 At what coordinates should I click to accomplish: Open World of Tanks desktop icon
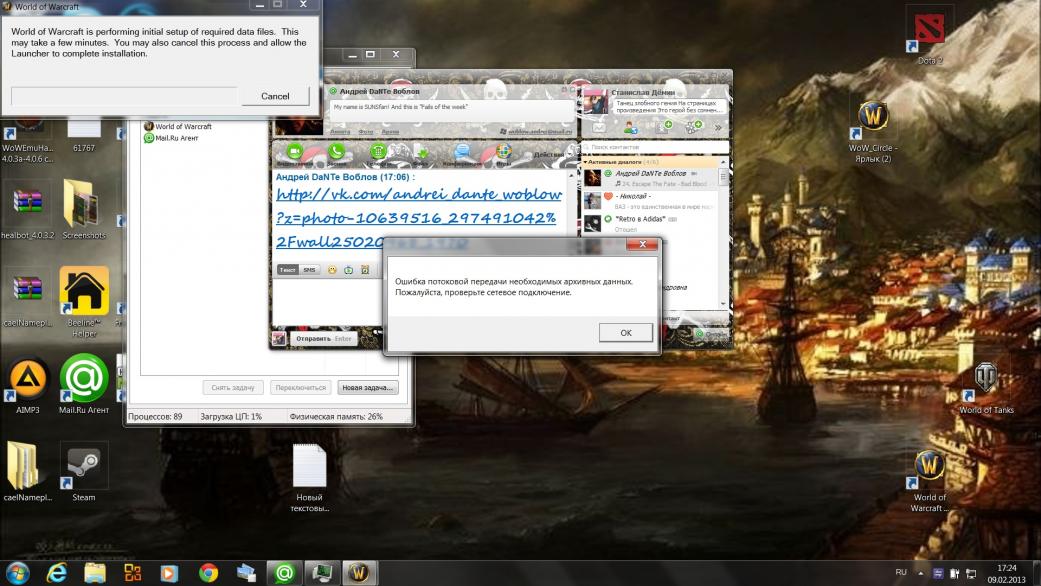click(986, 381)
